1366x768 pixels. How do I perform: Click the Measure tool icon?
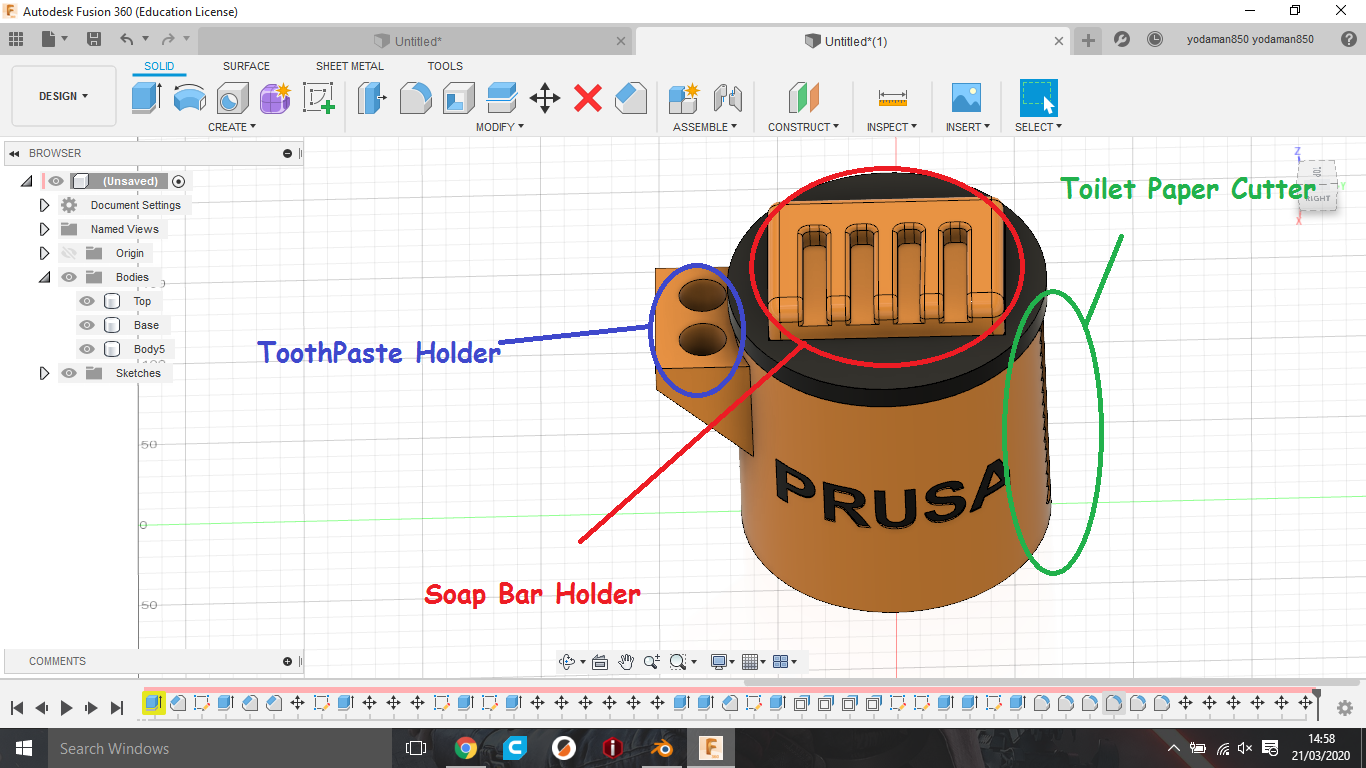click(893, 98)
